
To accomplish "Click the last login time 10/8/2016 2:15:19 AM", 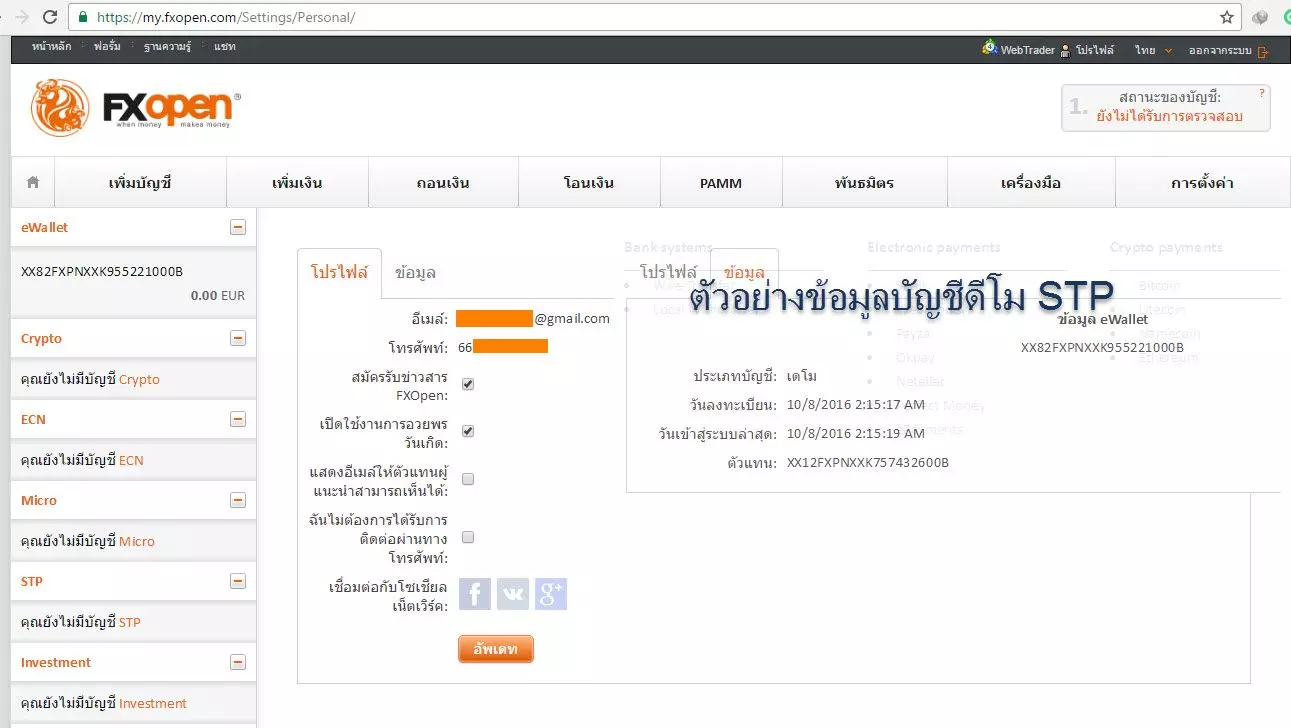I will click(856, 433).
